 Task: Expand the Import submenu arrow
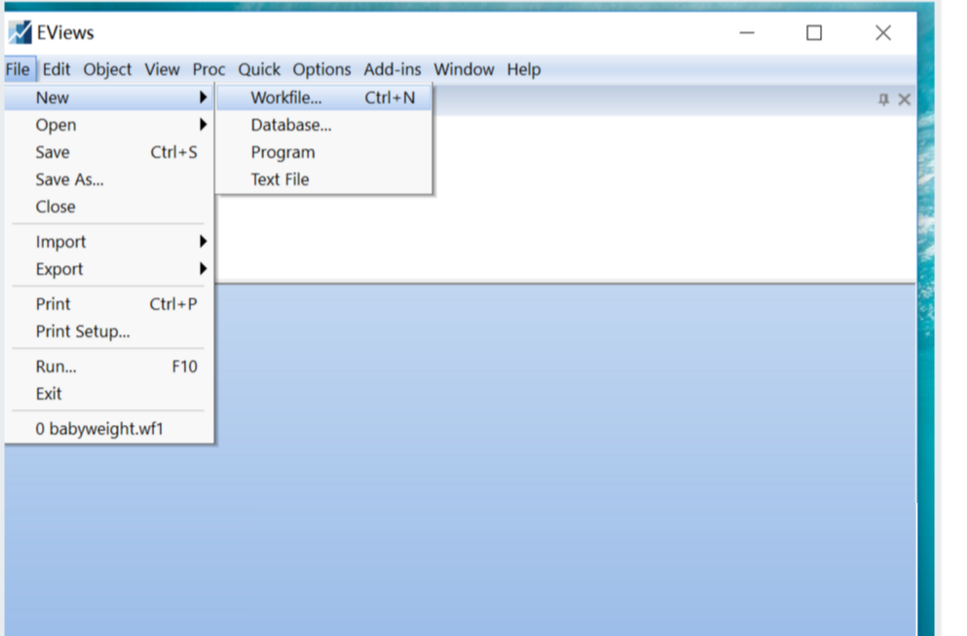pyautogui.click(x=203, y=241)
